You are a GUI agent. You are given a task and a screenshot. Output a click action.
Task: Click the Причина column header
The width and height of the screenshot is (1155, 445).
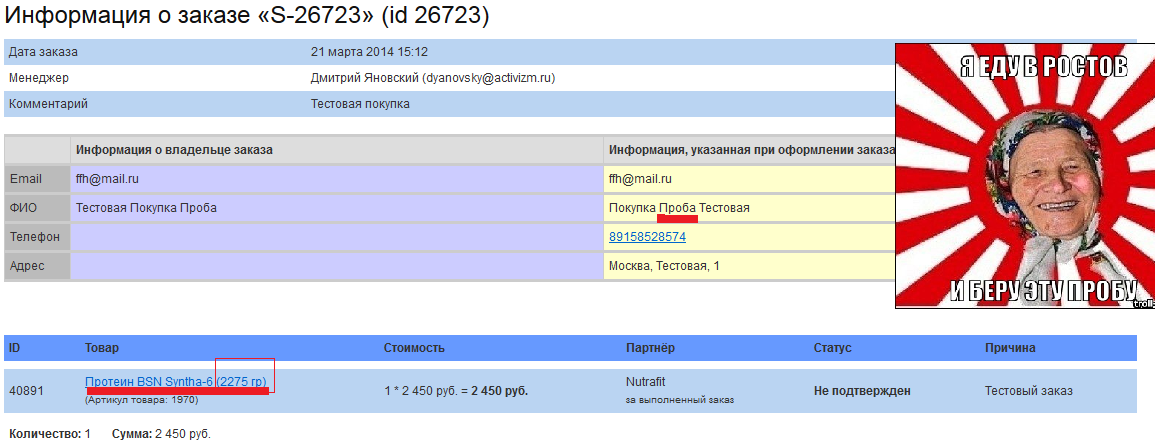coord(1010,348)
